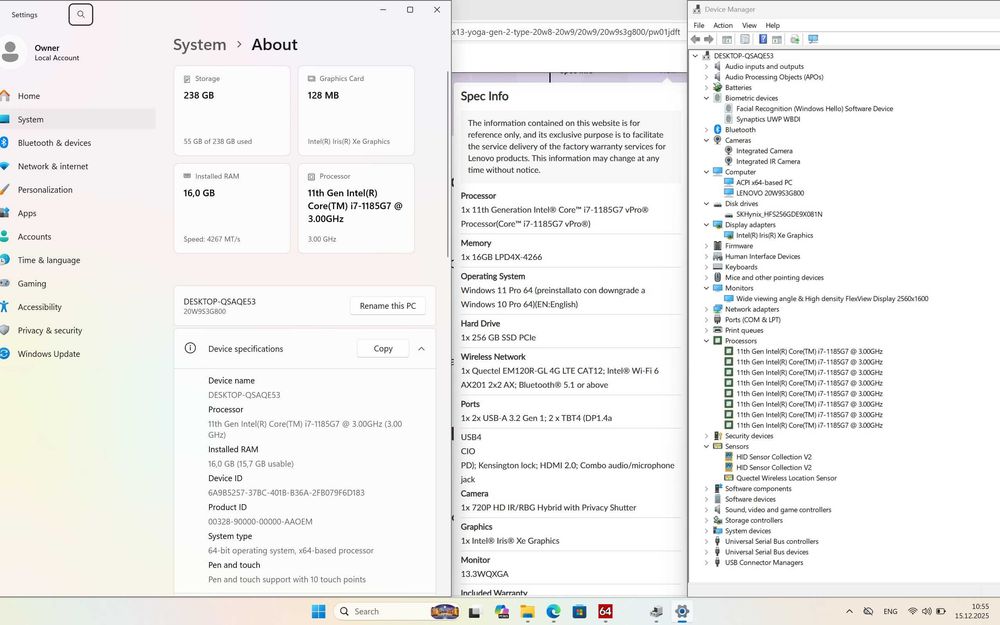Collapse Cameras node in device tree
The height and width of the screenshot is (625, 1000).
[x=706, y=140]
